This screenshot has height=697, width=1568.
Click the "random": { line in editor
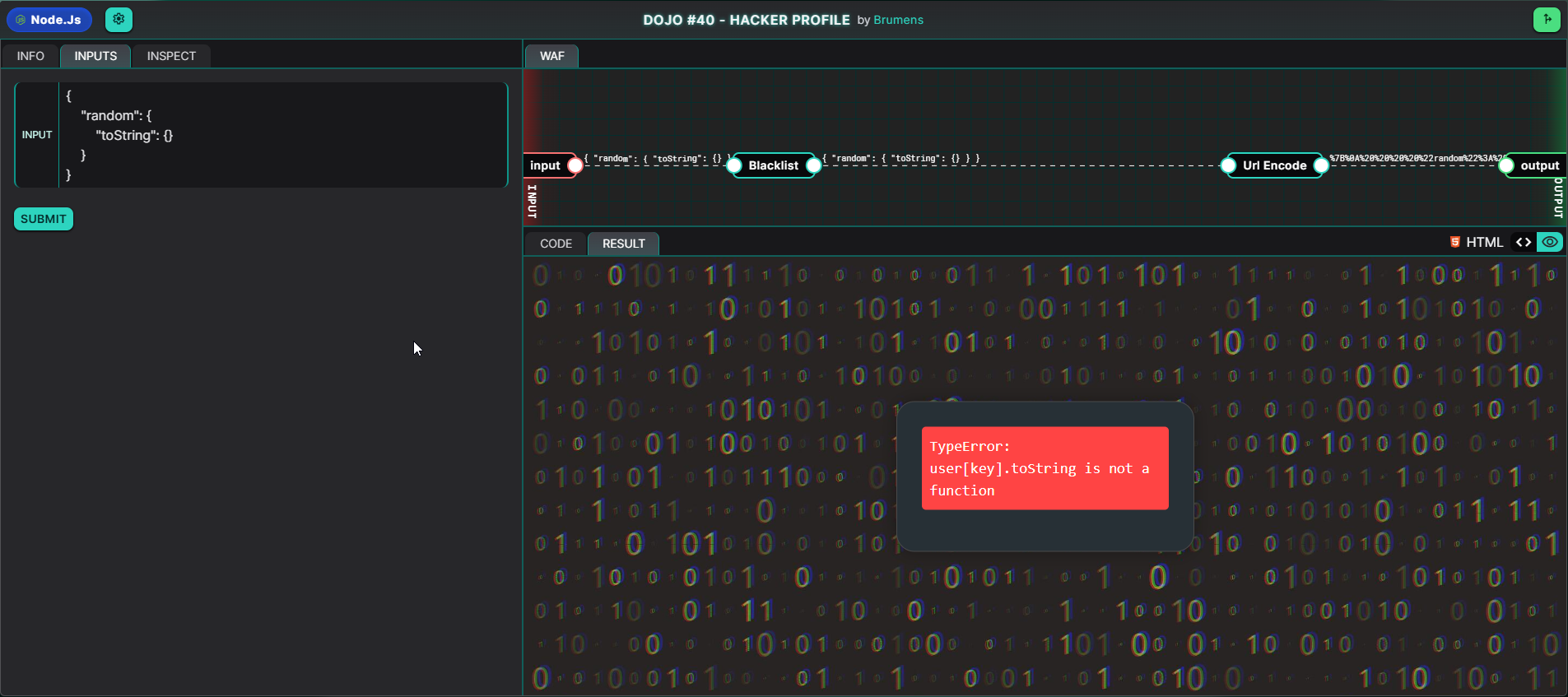116,115
